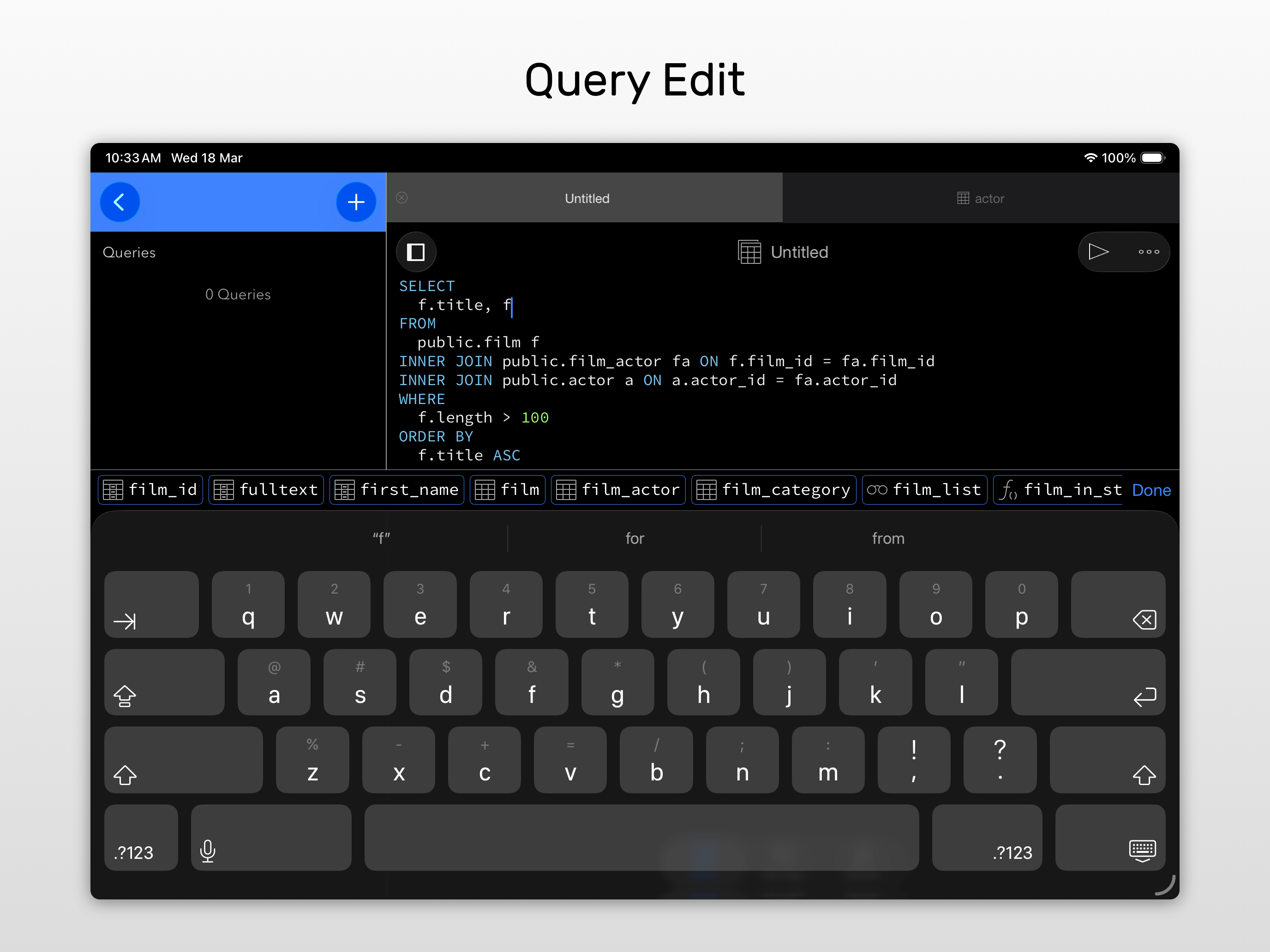Tap the microphone dictation key
Image resolution: width=1270 pixels, height=952 pixels.
pyautogui.click(x=271, y=838)
